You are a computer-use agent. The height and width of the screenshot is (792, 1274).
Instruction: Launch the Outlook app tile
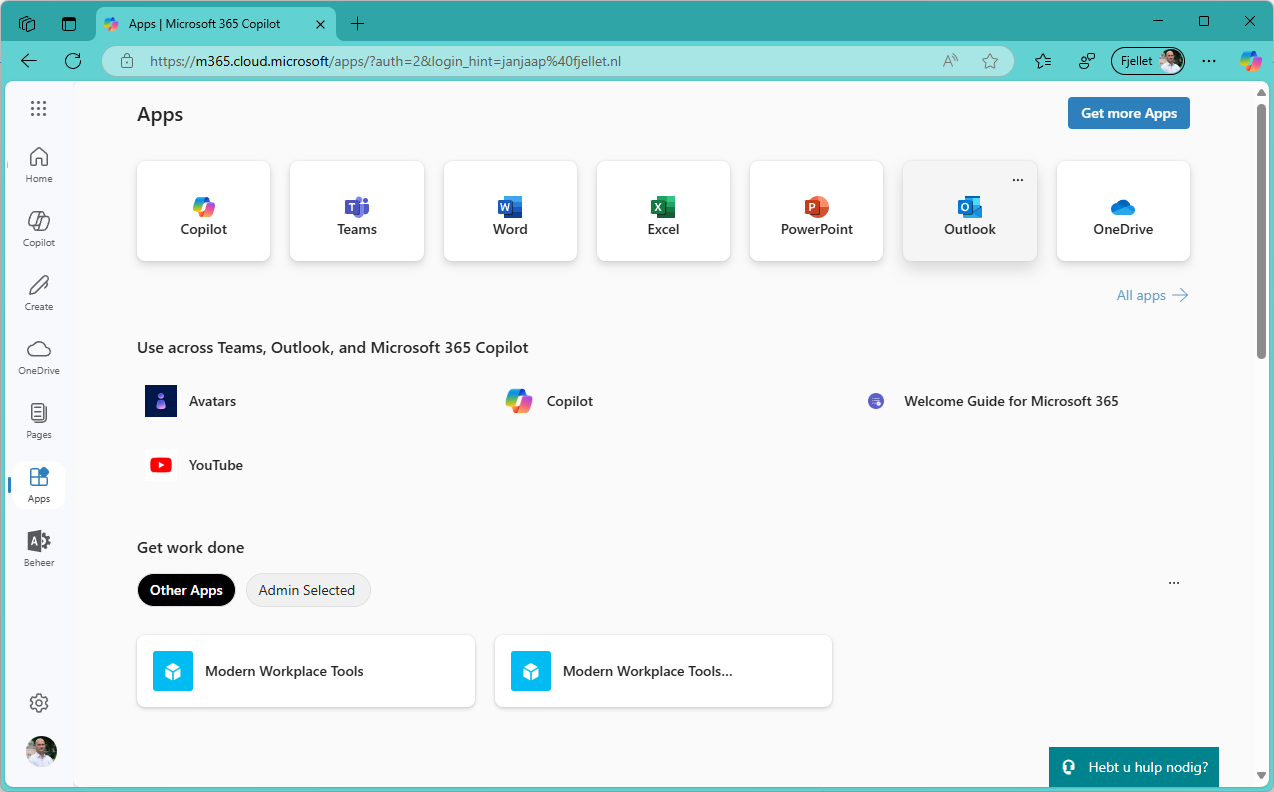pos(970,211)
